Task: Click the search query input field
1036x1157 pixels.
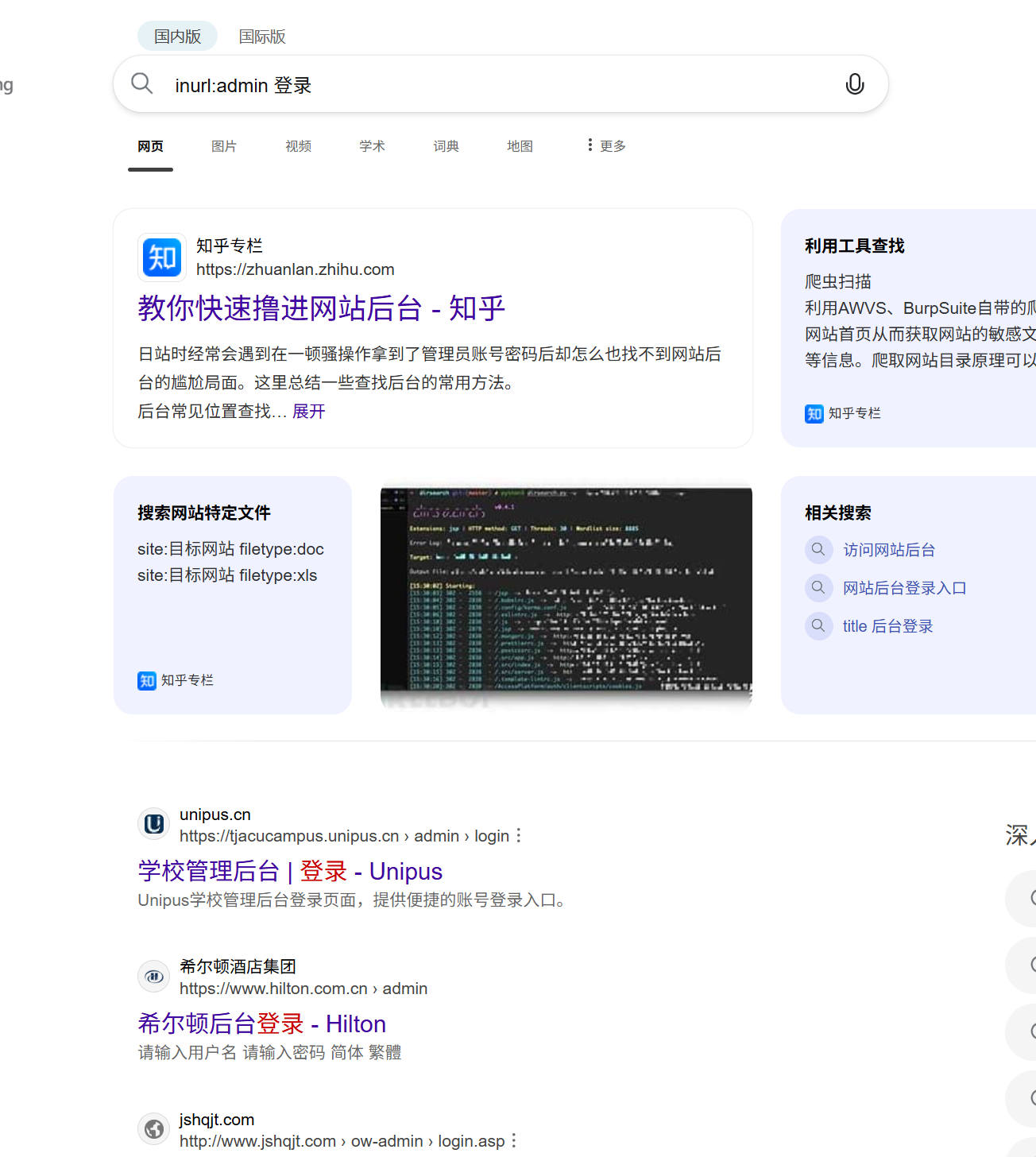Action: click(x=501, y=84)
